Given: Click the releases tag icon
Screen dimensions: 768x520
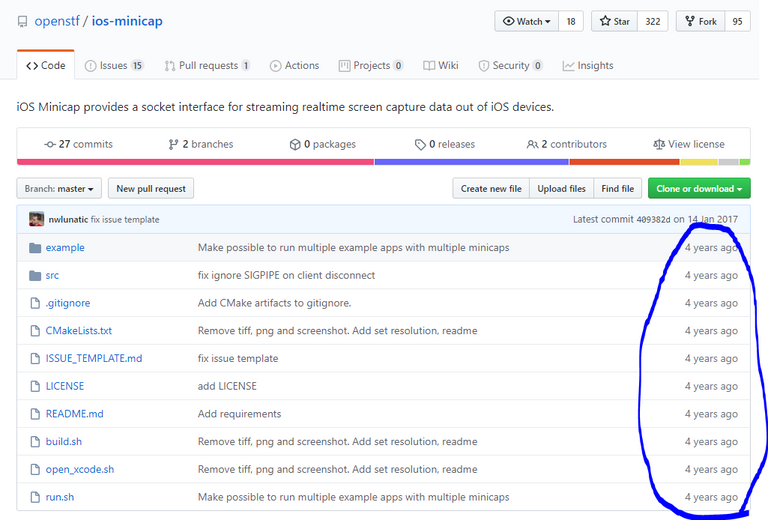Looking at the screenshot, I should point(420,144).
